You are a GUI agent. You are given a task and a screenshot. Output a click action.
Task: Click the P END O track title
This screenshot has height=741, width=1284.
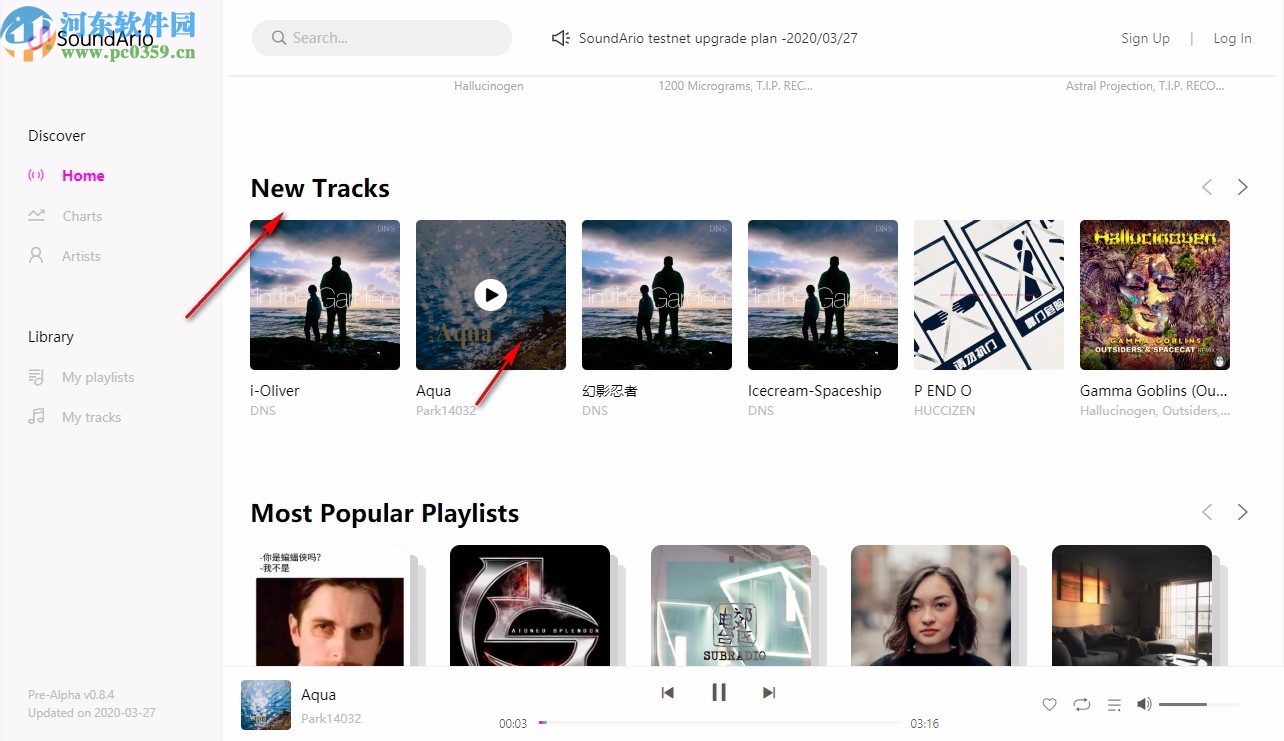pos(943,391)
